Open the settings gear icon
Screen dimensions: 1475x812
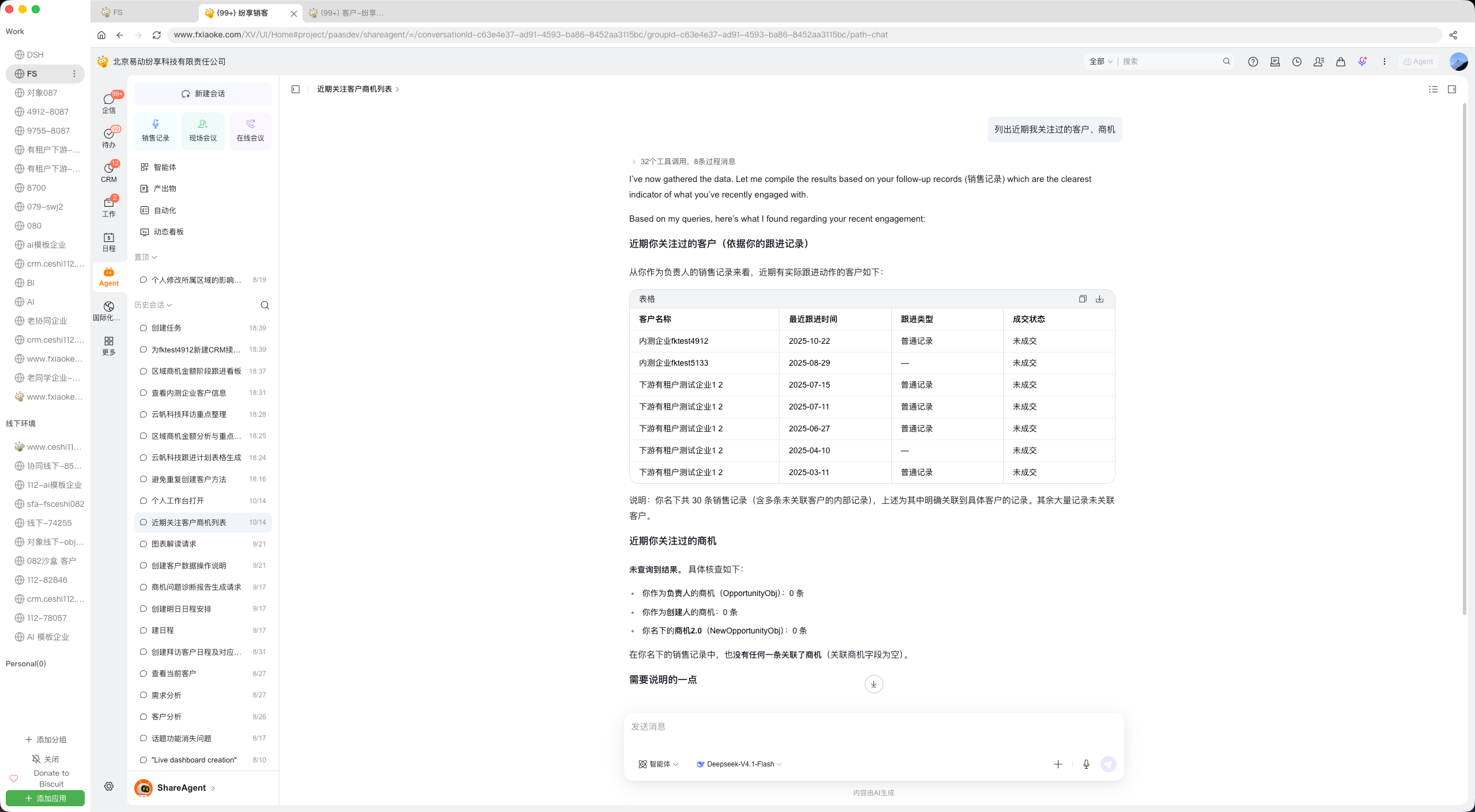click(109, 787)
